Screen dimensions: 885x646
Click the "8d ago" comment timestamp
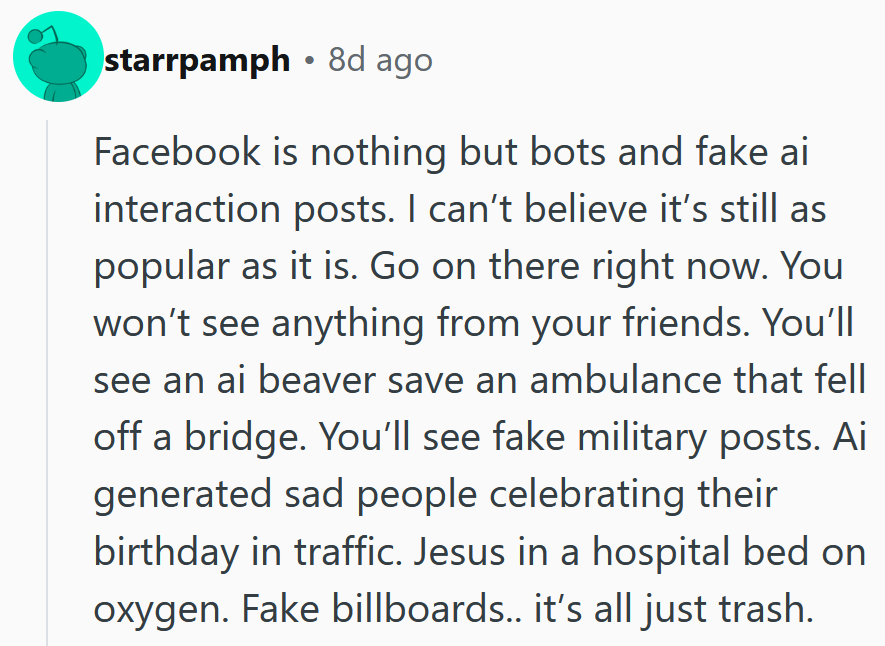[x=380, y=60]
